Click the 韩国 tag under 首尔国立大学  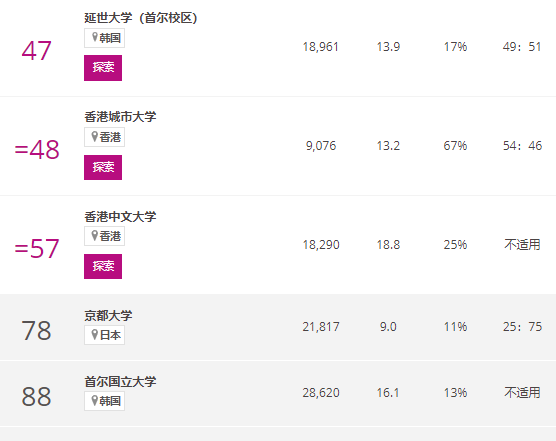click(104, 401)
